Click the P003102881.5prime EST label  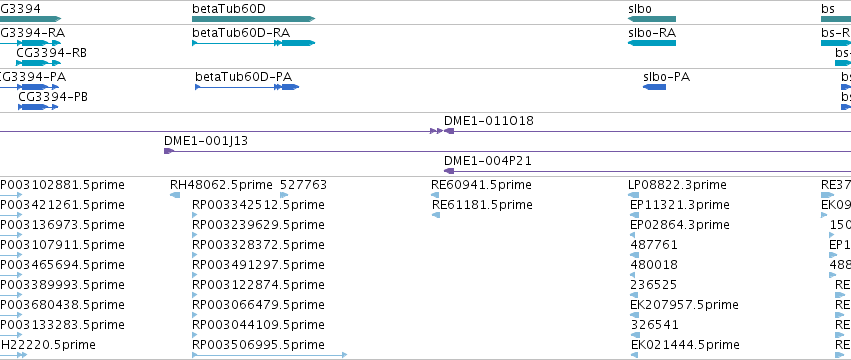point(62,185)
